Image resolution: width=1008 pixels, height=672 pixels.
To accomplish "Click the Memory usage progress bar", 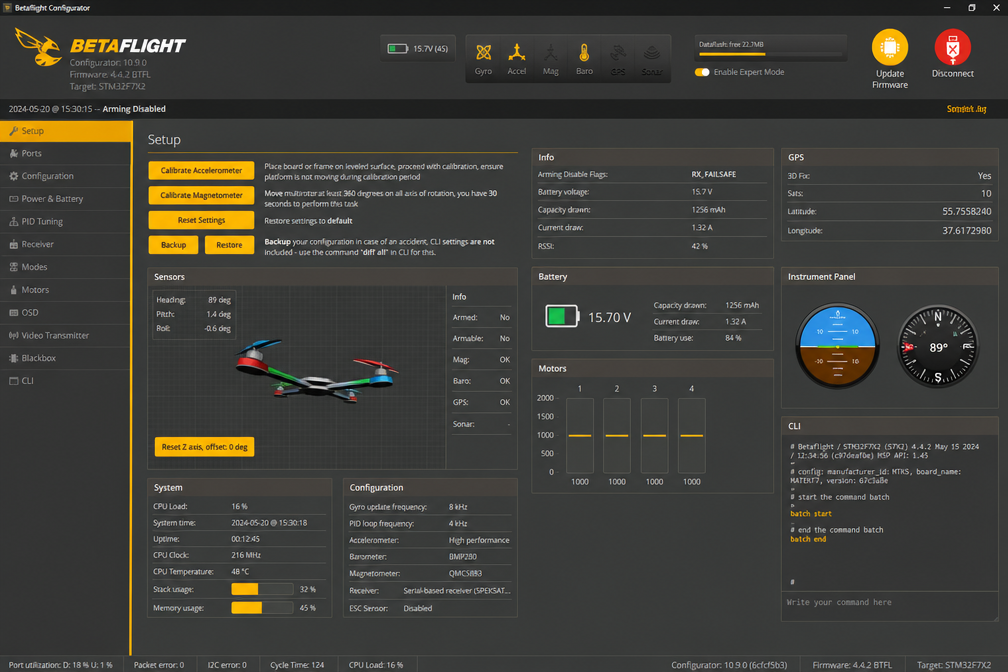I will [262, 608].
